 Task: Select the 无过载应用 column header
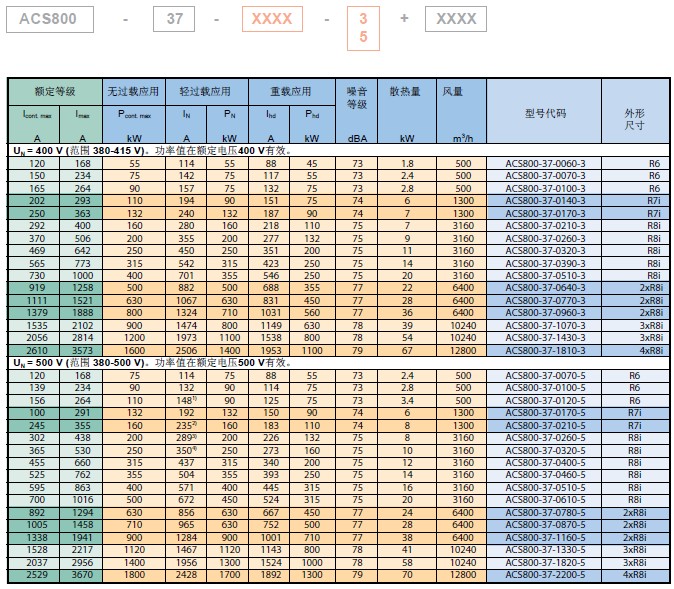point(133,91)
